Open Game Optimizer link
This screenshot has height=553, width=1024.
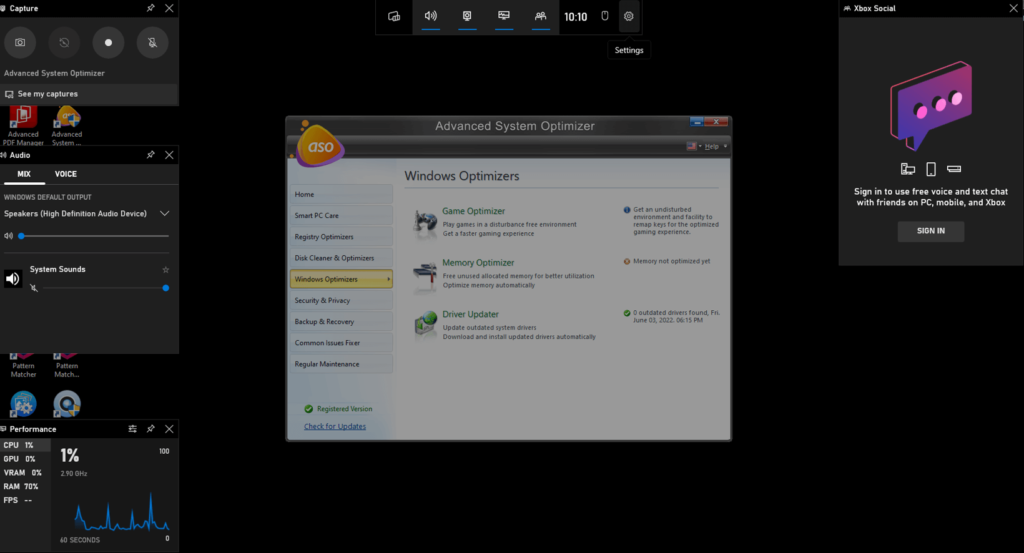[473, 211]
